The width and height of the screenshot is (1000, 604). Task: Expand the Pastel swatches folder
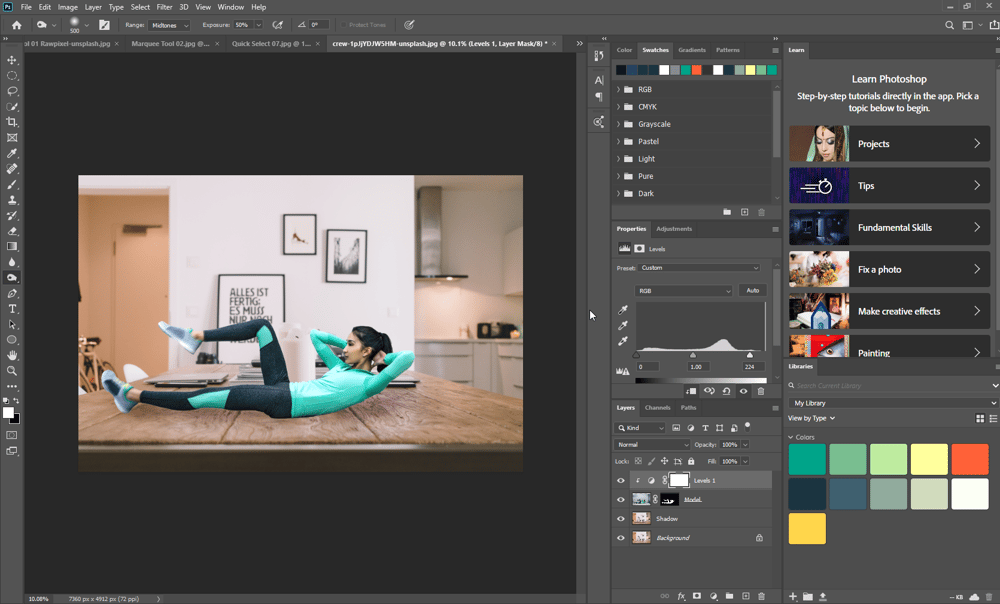(x=618, y=141)
